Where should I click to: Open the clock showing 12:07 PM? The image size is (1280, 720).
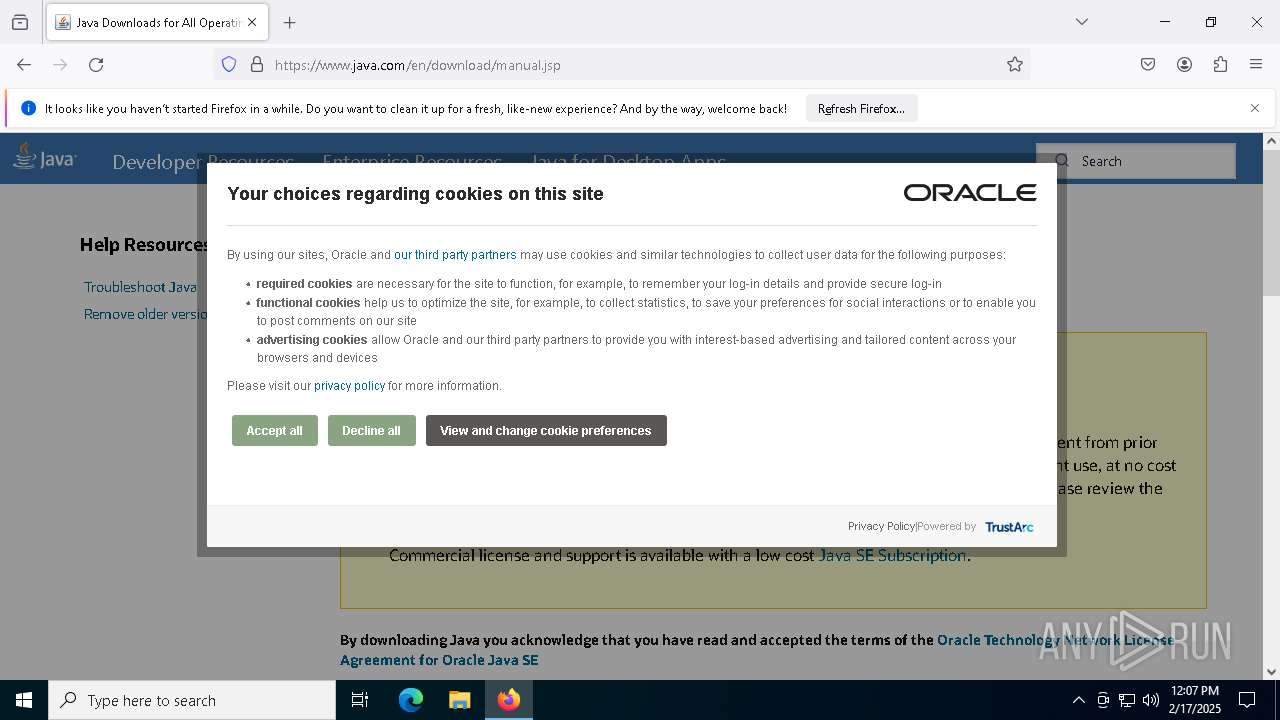coord(1195,700)
